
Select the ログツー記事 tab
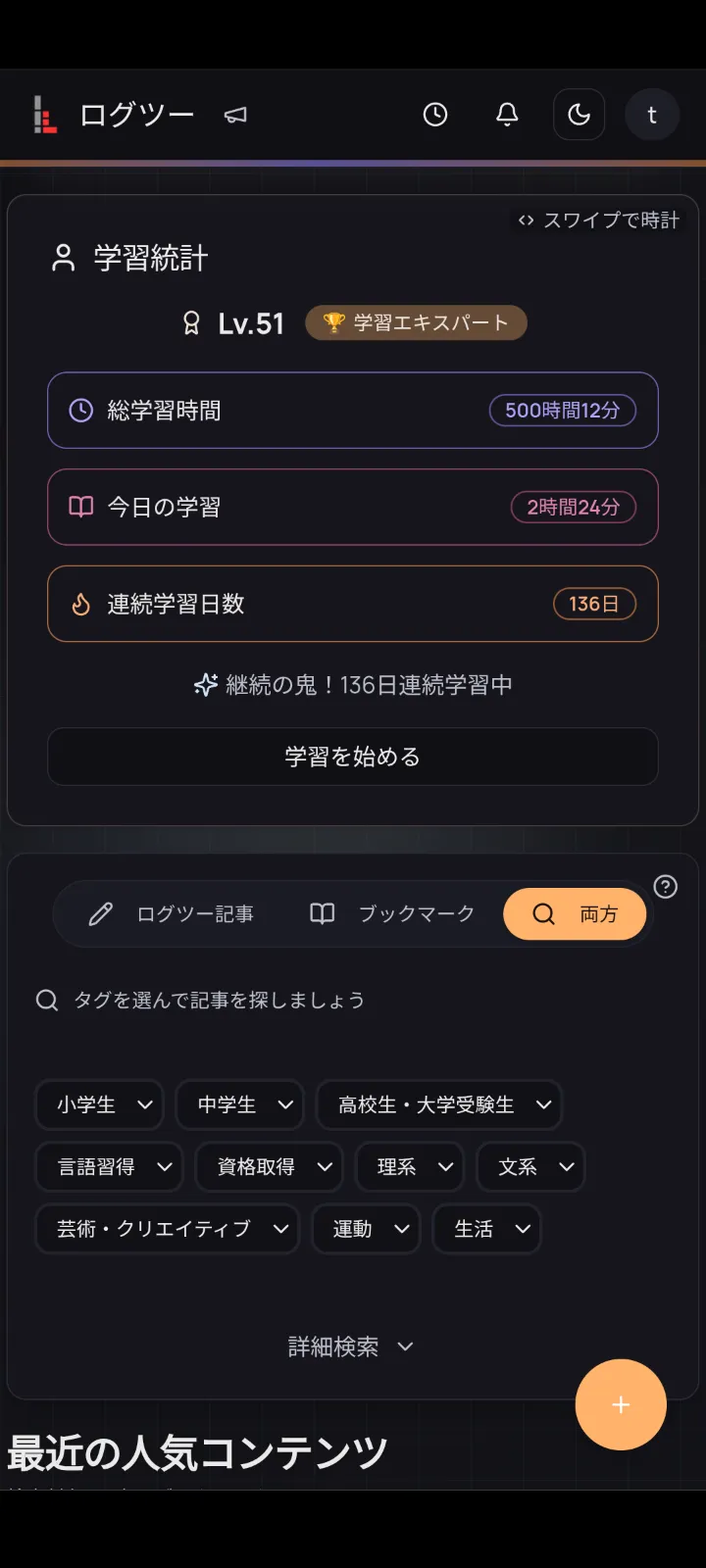(x=172, y=914)
